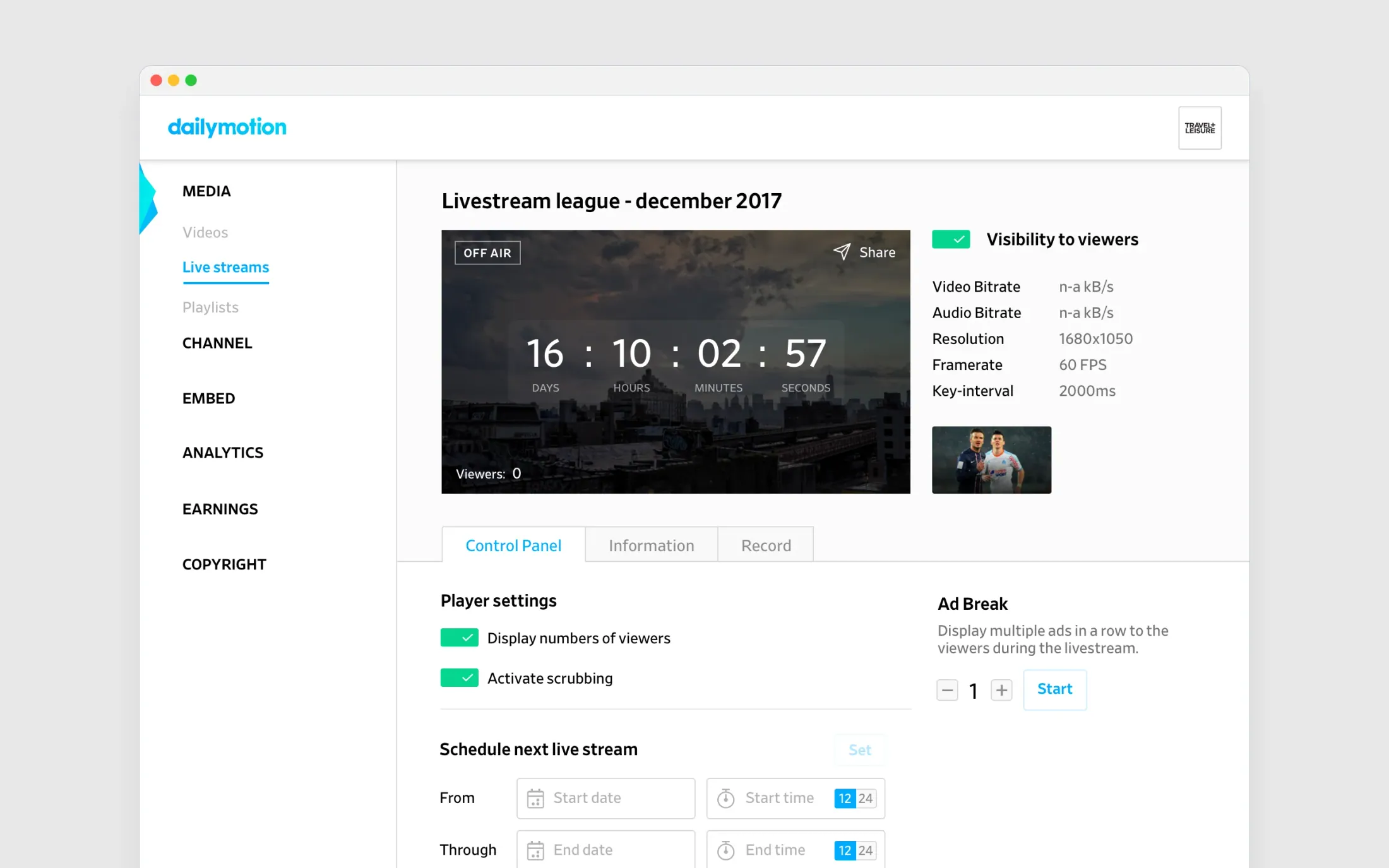Click the Start date input field
The image size is (1389, 868).
(605, 799)
